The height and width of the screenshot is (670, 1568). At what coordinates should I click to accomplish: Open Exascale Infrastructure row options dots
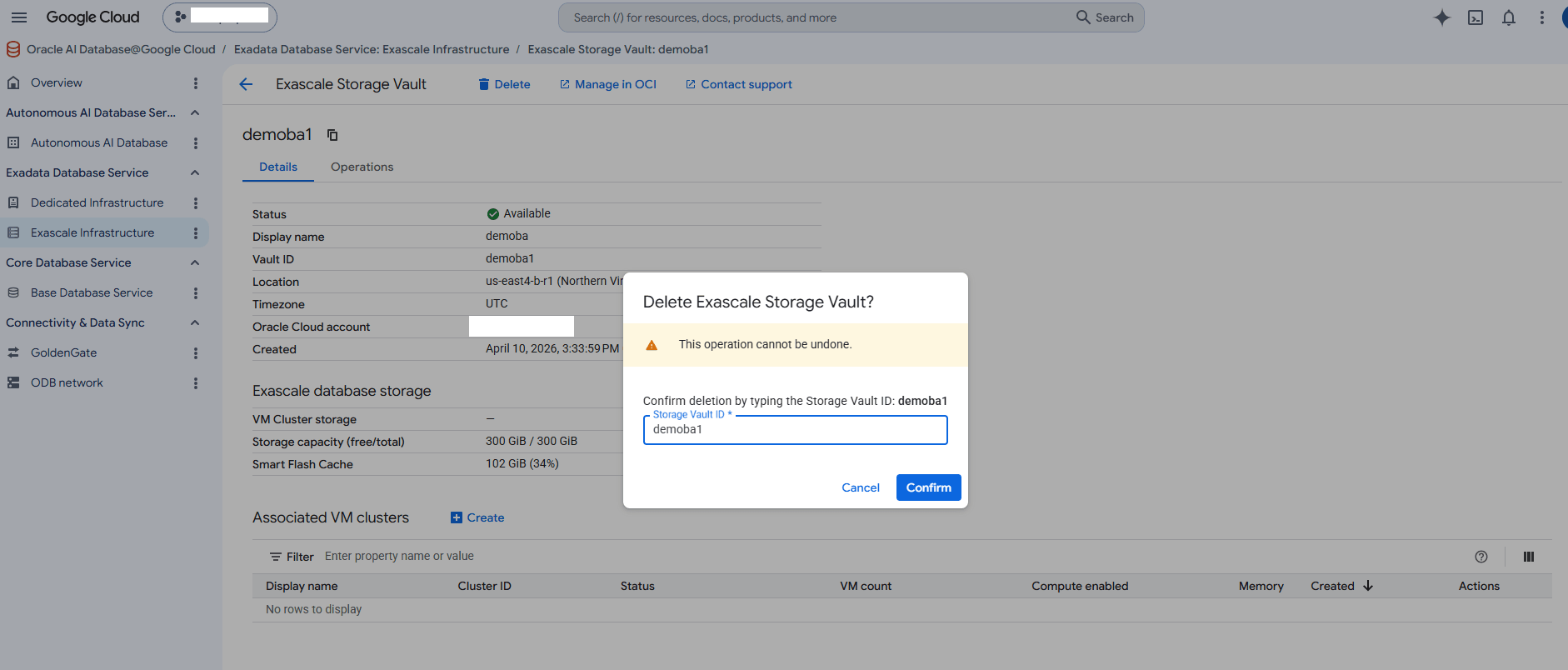(x=196, y=233)
